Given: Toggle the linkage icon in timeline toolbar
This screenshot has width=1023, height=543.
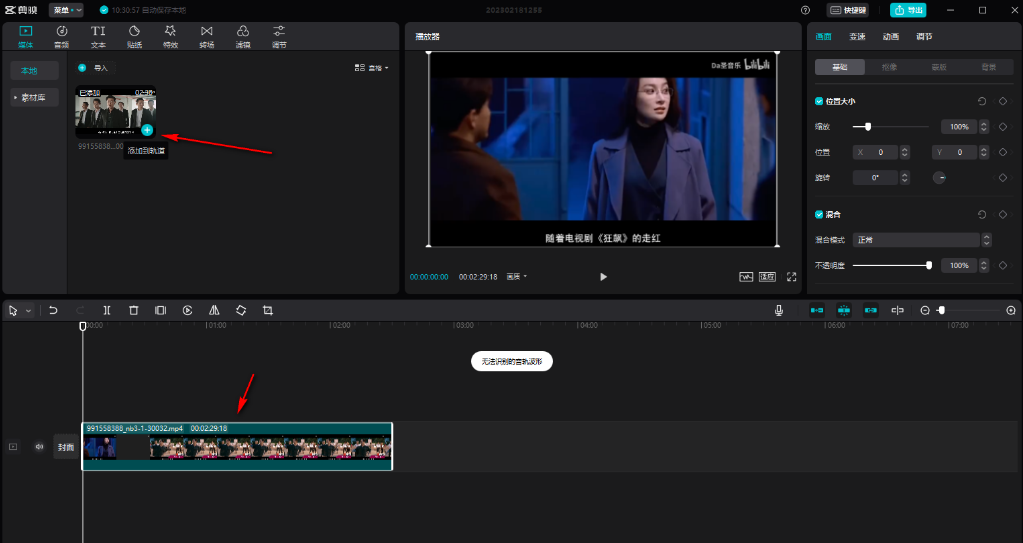Looking at the screenshot, I should point(870,311).
